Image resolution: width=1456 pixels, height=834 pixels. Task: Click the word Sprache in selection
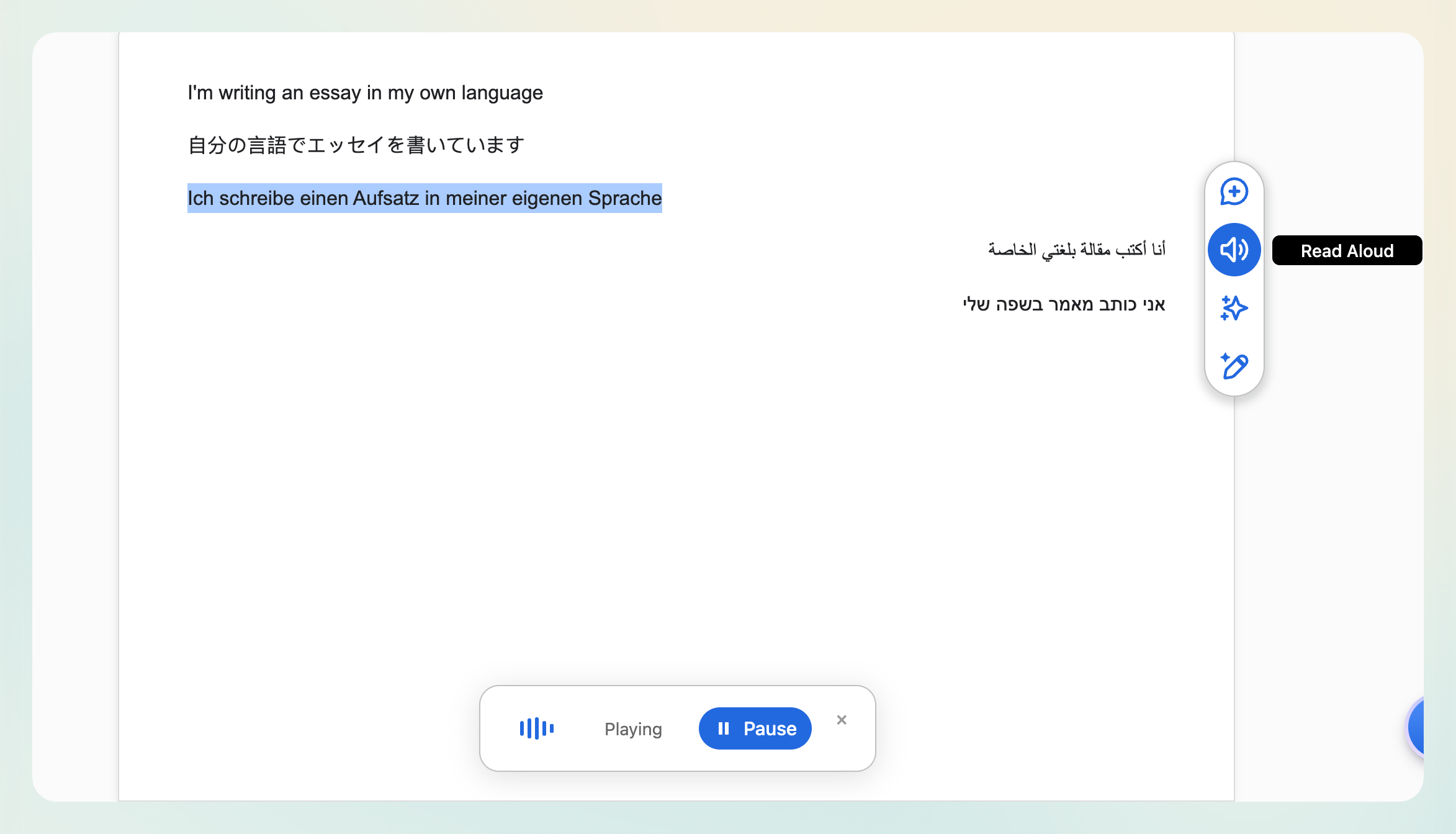click(x=624, y=198)
